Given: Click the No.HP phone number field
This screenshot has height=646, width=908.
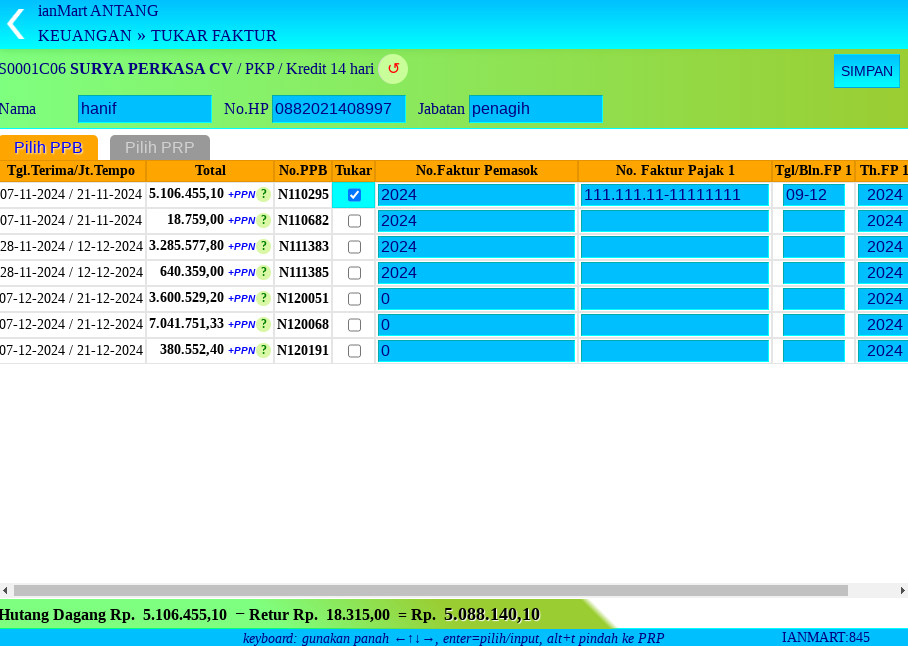Looking at the screenshot, I should pos(338,109).
